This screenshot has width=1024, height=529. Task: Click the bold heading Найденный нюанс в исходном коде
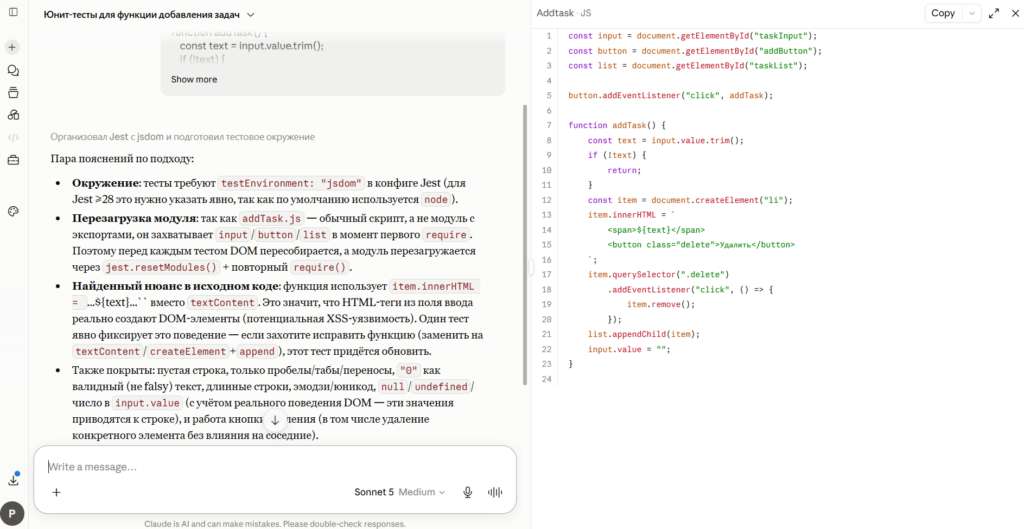point(176,286)
